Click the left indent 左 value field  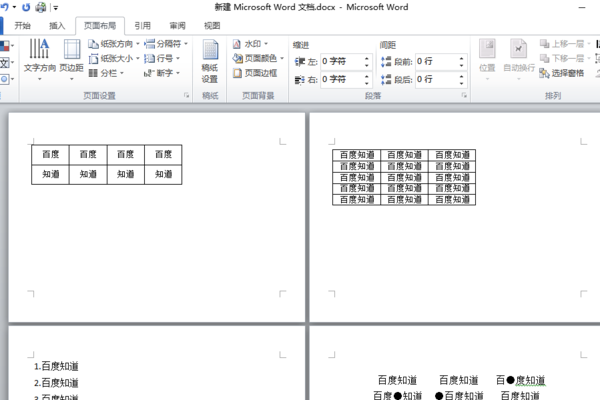pos(341,61)
